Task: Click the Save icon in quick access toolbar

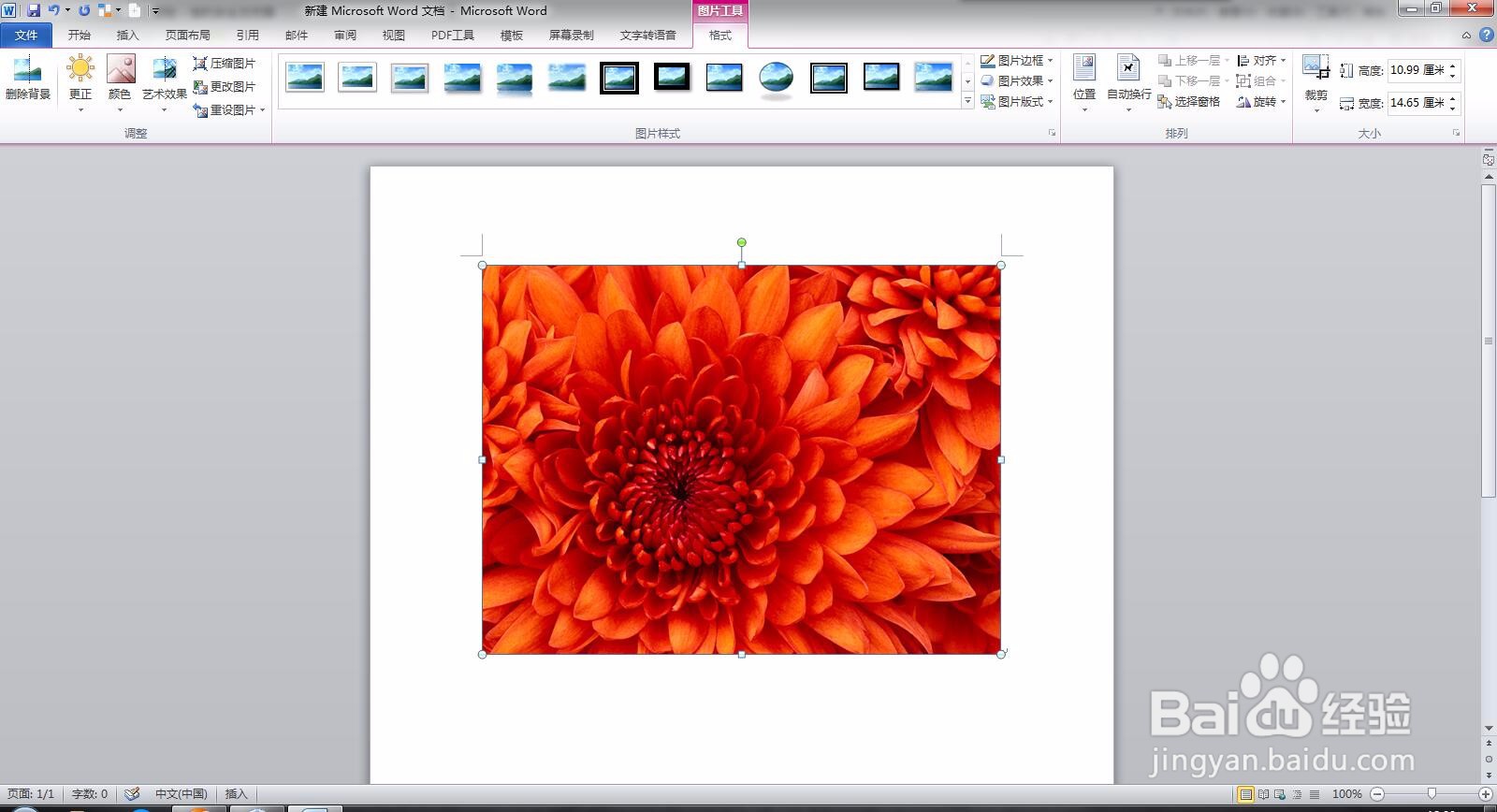Action: coord(34,10)
